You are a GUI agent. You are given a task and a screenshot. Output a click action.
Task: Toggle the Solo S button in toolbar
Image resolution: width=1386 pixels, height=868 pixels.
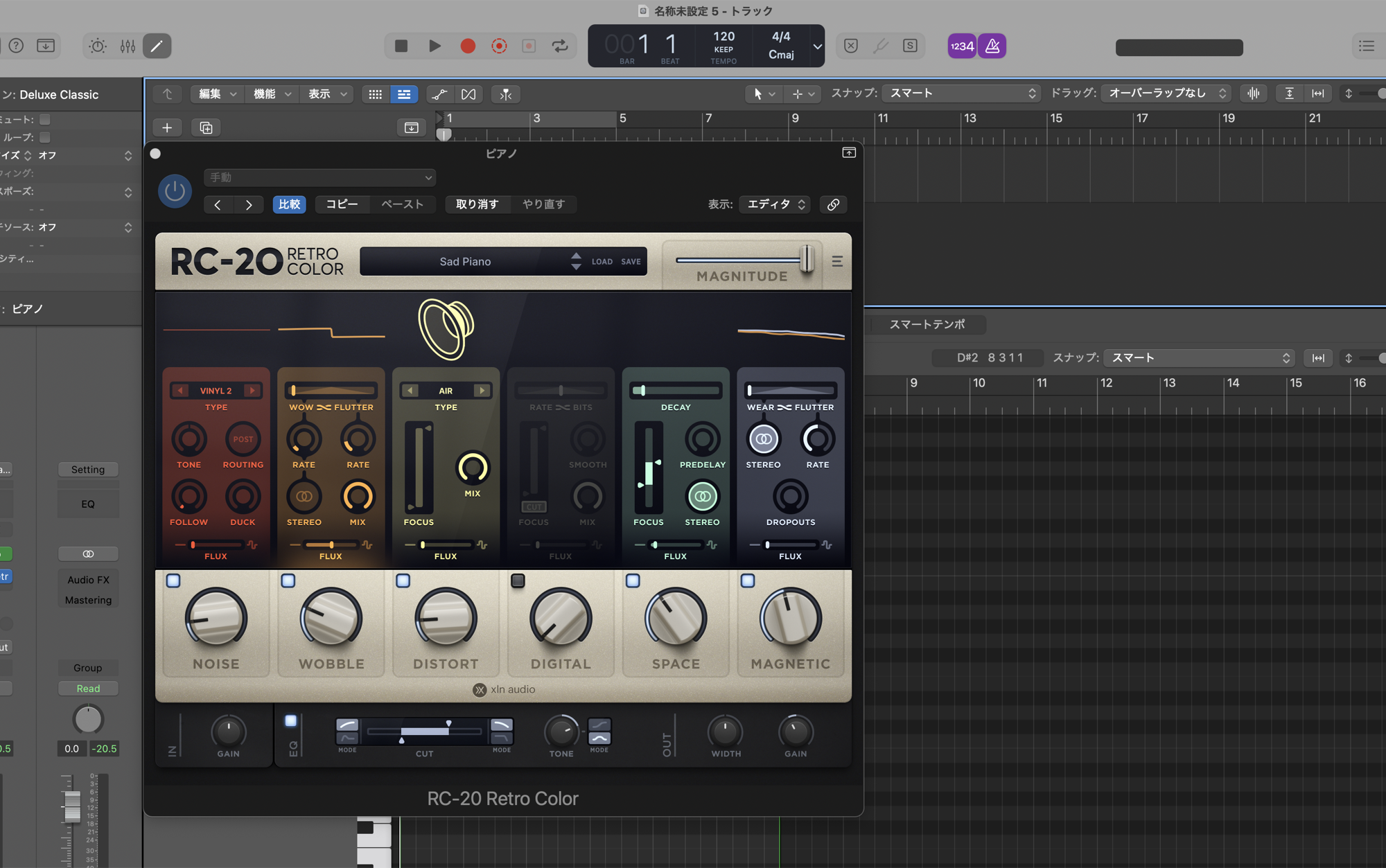click(x=910, y=46)
